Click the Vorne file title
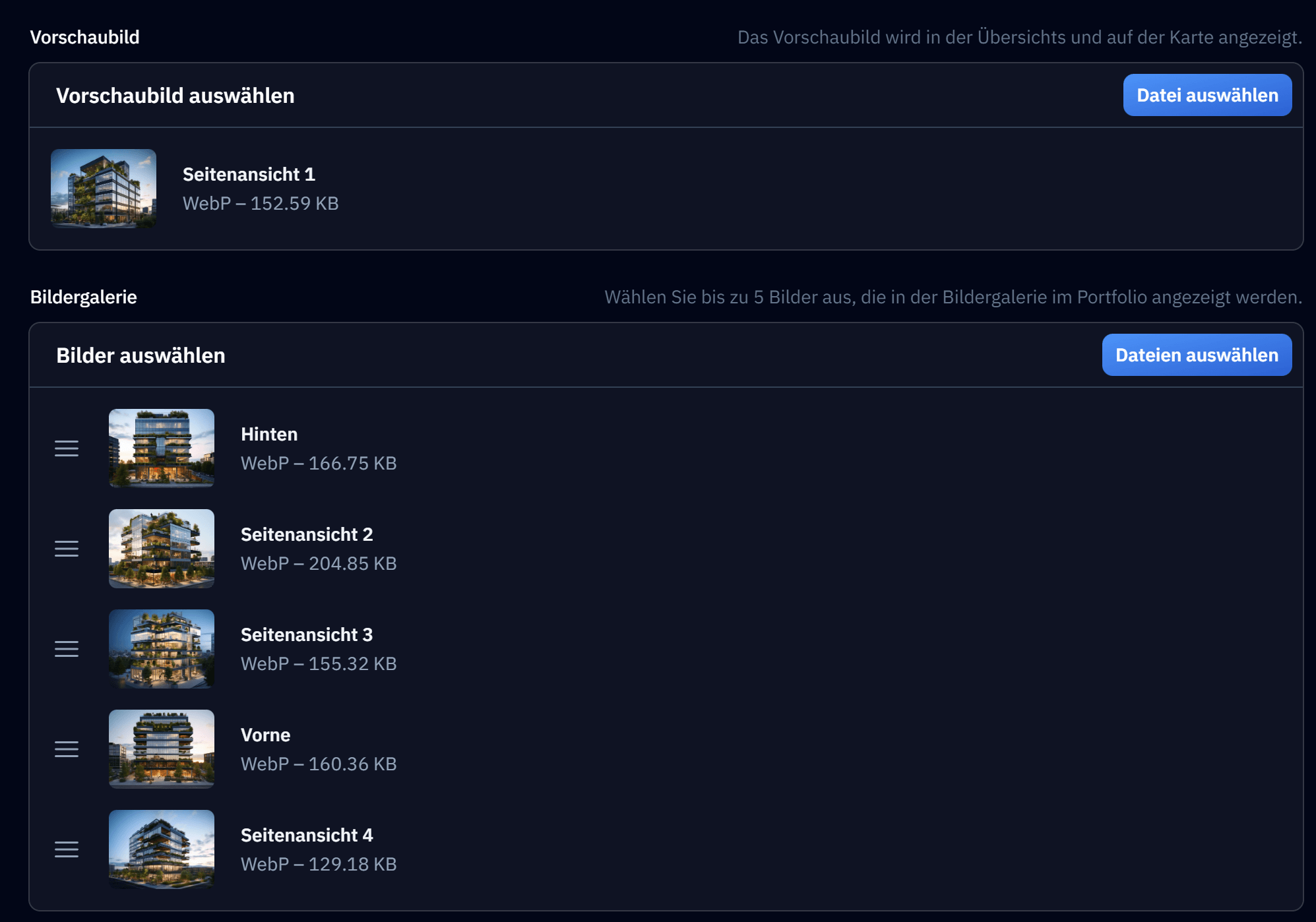Screen dimensions: 1316x922 265,735
